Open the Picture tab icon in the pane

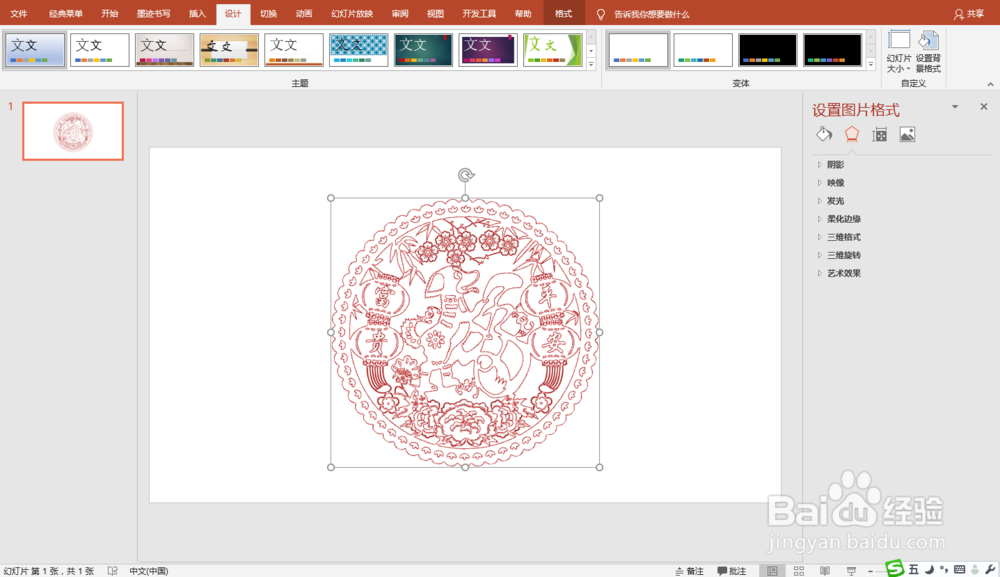[907, 134]
